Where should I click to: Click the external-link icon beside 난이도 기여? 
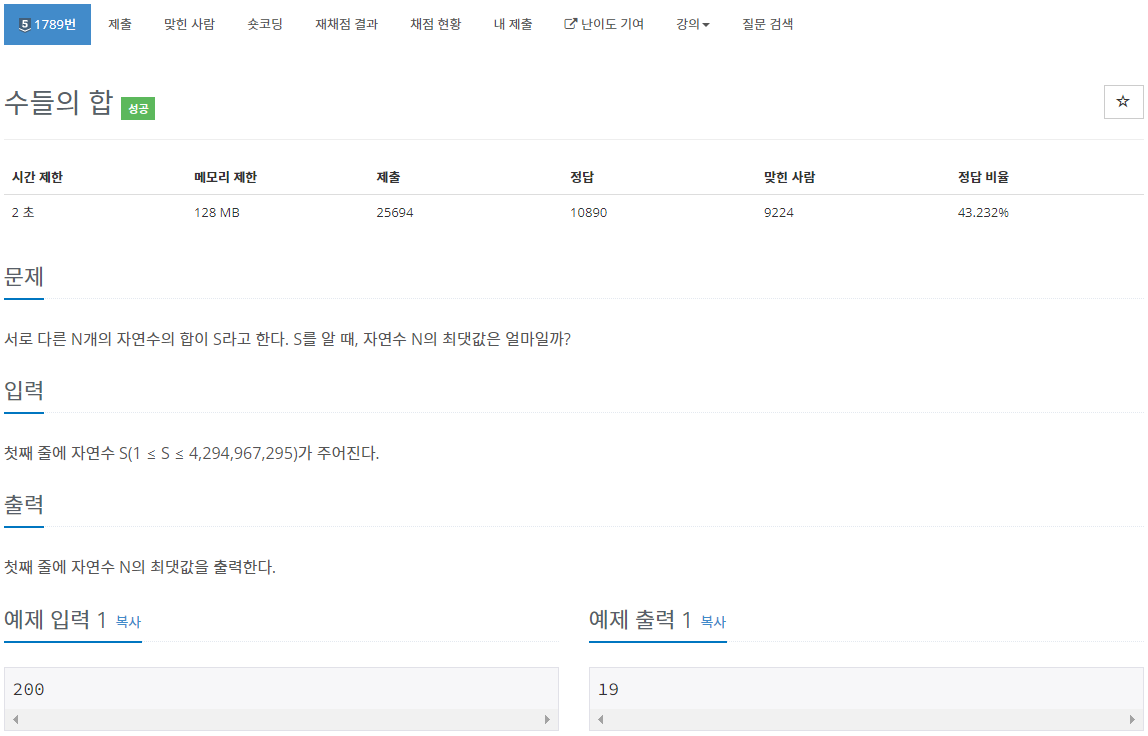(570, 24)
